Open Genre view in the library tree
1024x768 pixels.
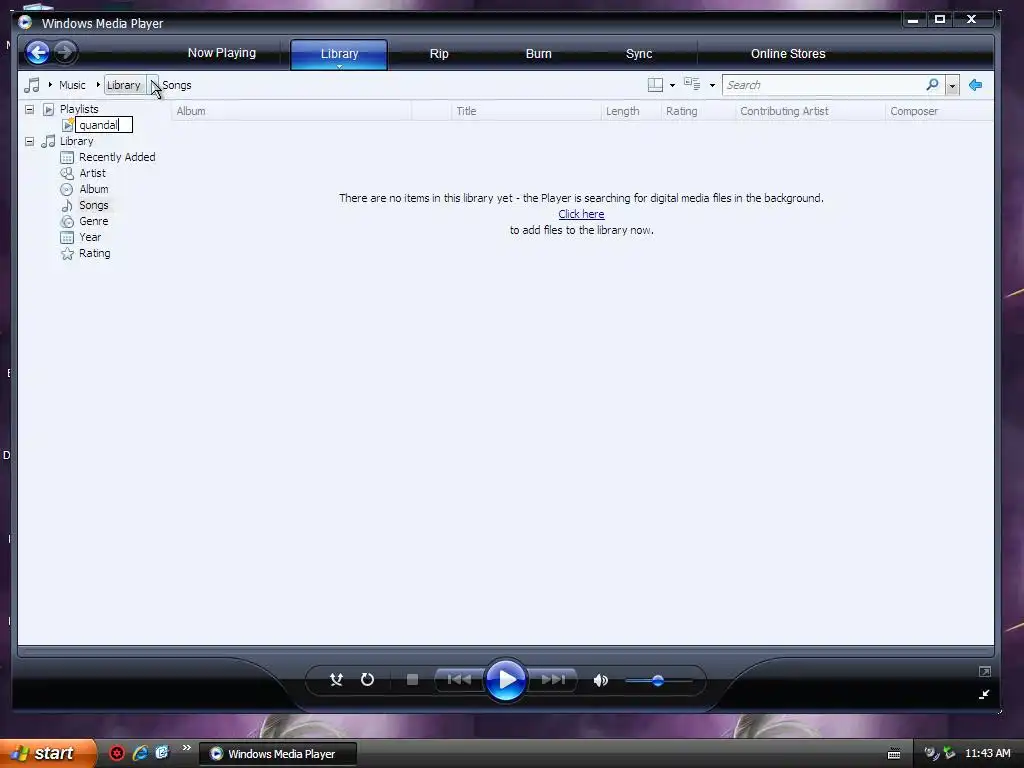pos(93,221)
